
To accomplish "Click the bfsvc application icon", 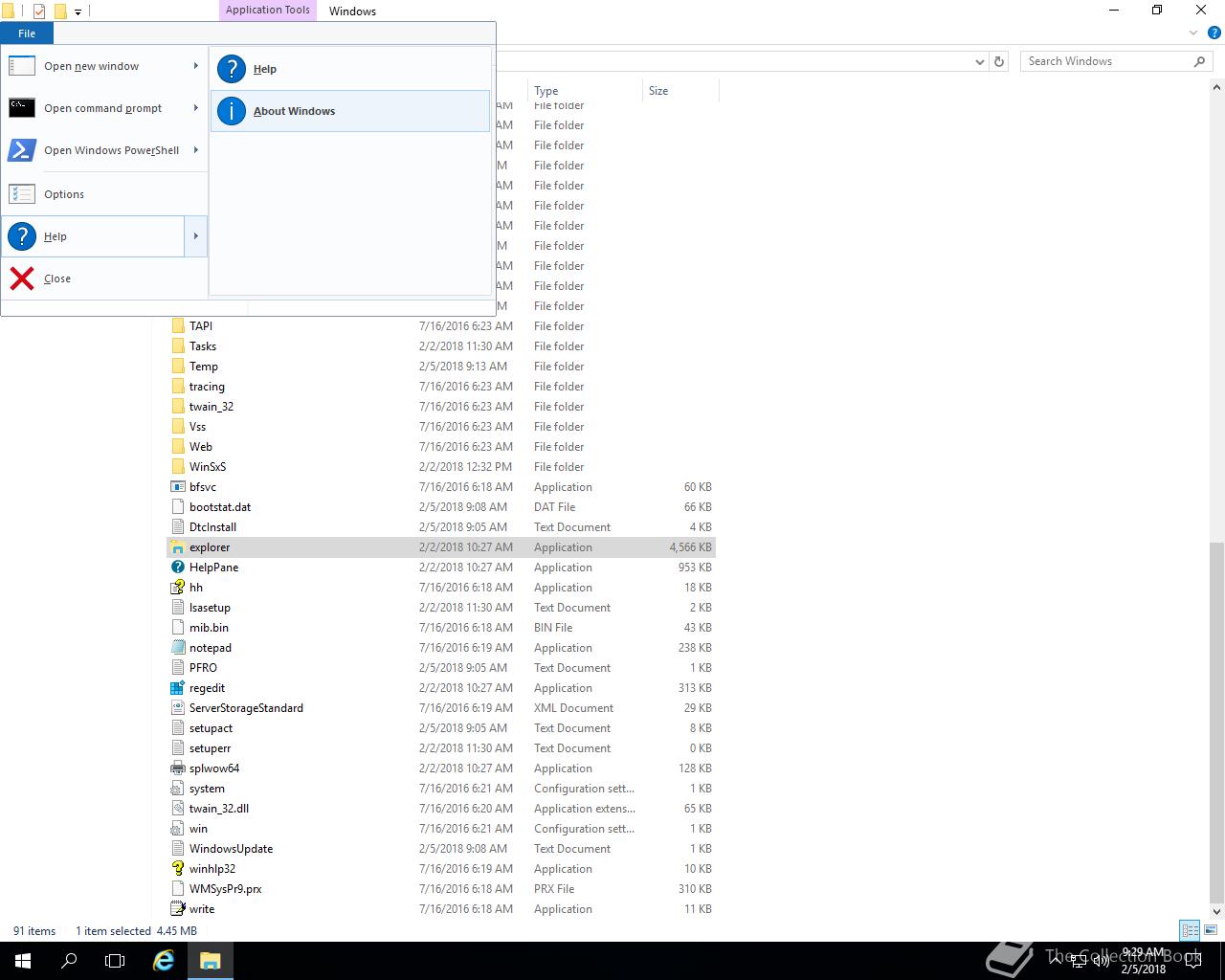I will coord(177,487).
